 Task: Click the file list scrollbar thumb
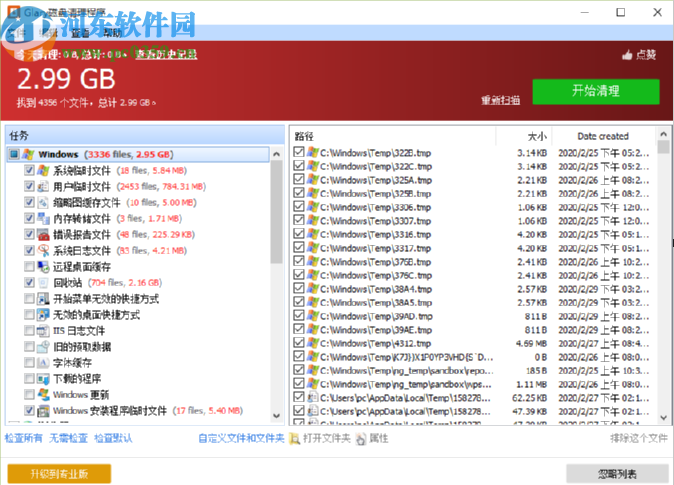663,147
